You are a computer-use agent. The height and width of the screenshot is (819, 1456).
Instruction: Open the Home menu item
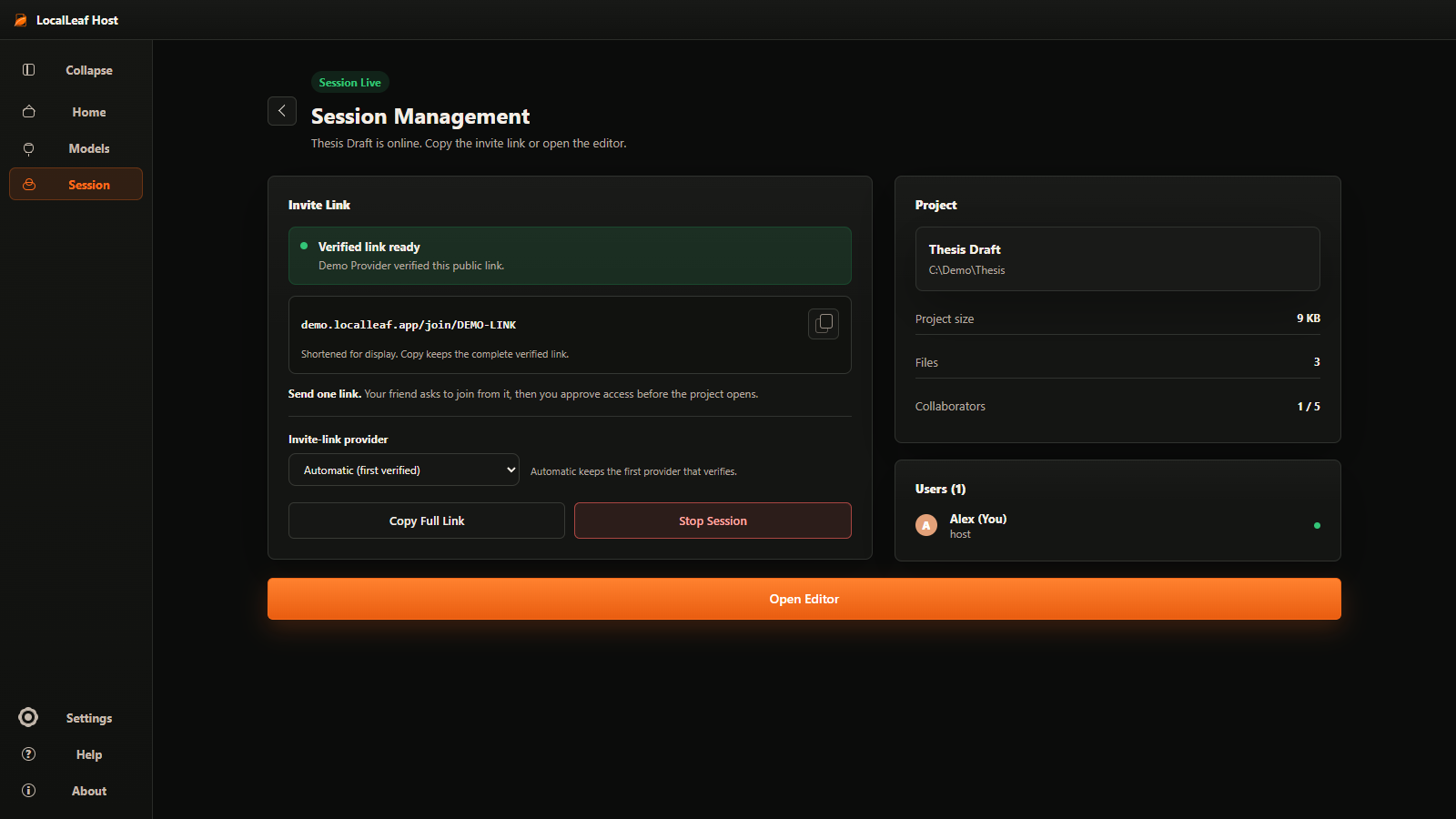[76, 112]
